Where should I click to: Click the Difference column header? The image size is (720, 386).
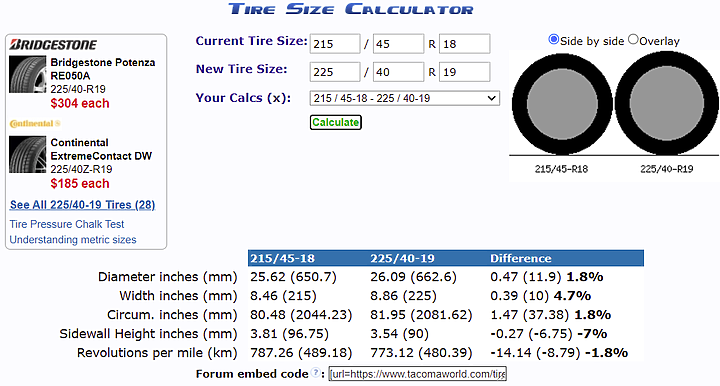coord(521,258)
